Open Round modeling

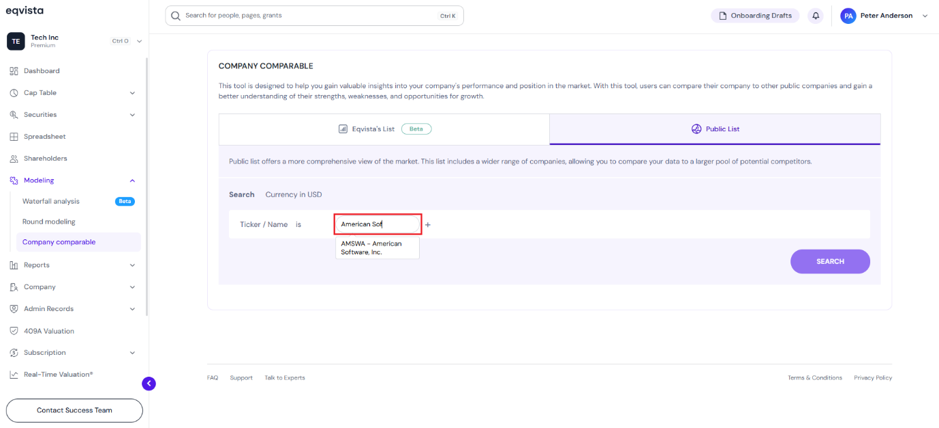click(x=49, y=221)
